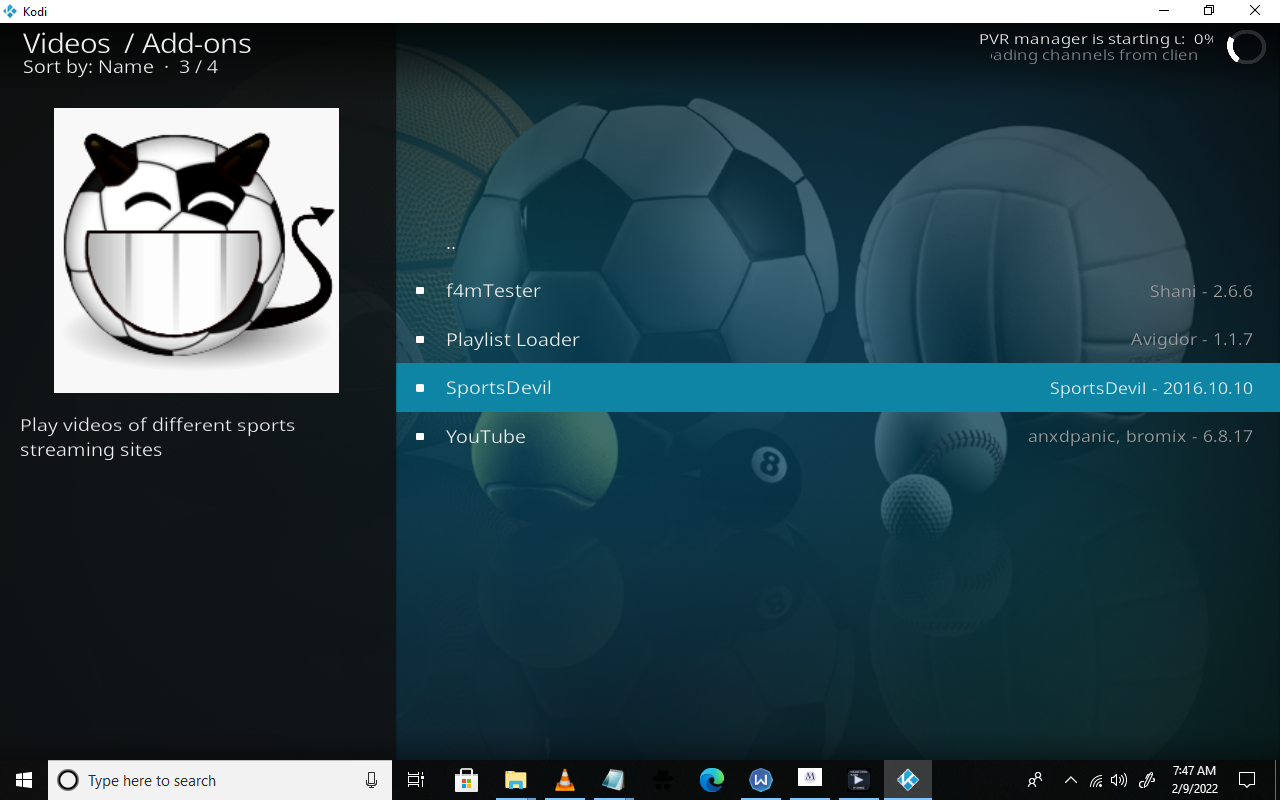Show hidden system tray icons
The image size is (1280, 800).
(x=1071, y=780)
